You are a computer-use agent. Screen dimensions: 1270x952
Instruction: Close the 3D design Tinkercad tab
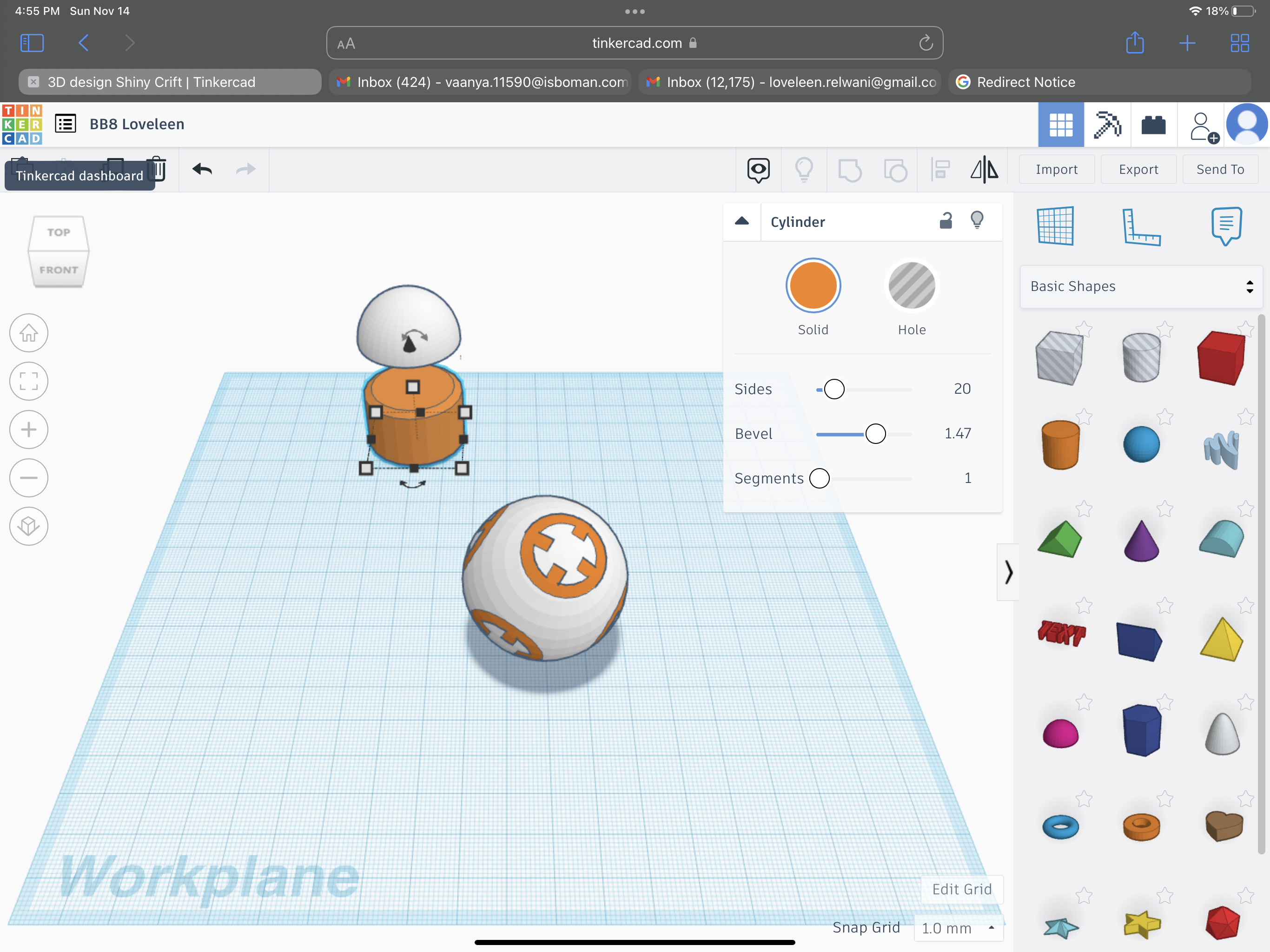tap(33, 82)
